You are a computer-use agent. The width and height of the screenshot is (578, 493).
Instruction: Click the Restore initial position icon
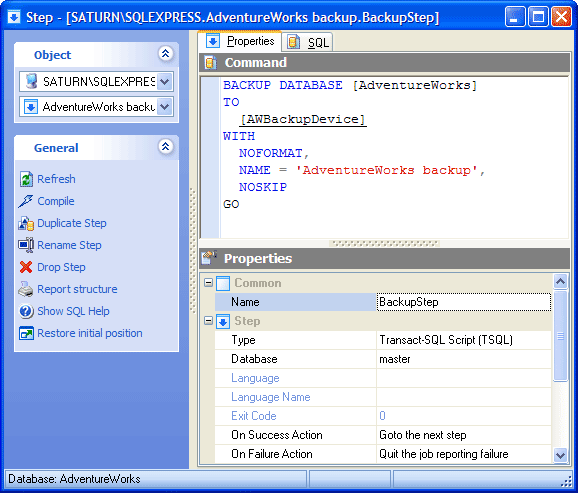click(x=26, y=333)
